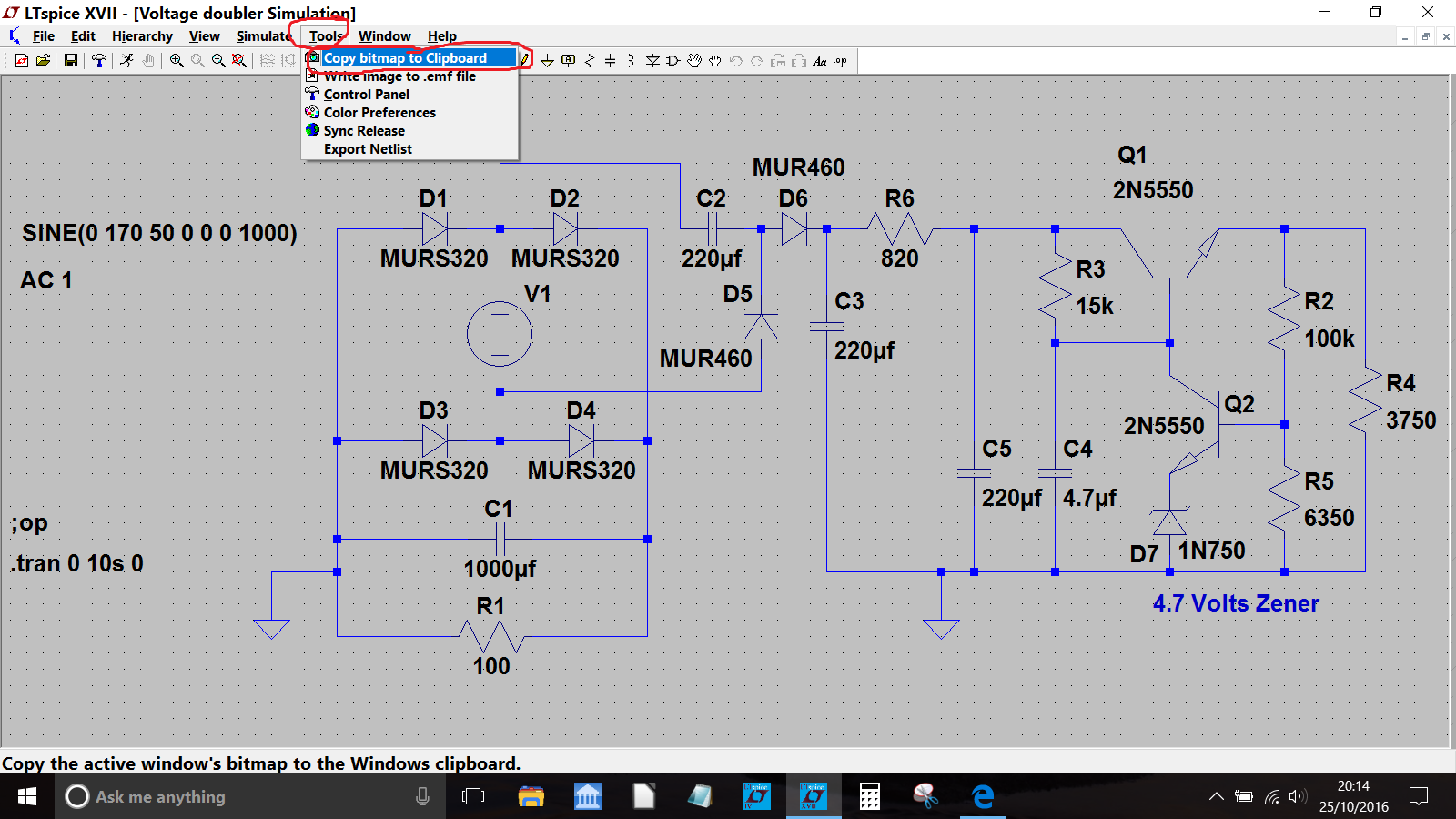1456x819 pixels.
Task: Choose Sync Release in Tools menu
Action: (410, 131)
